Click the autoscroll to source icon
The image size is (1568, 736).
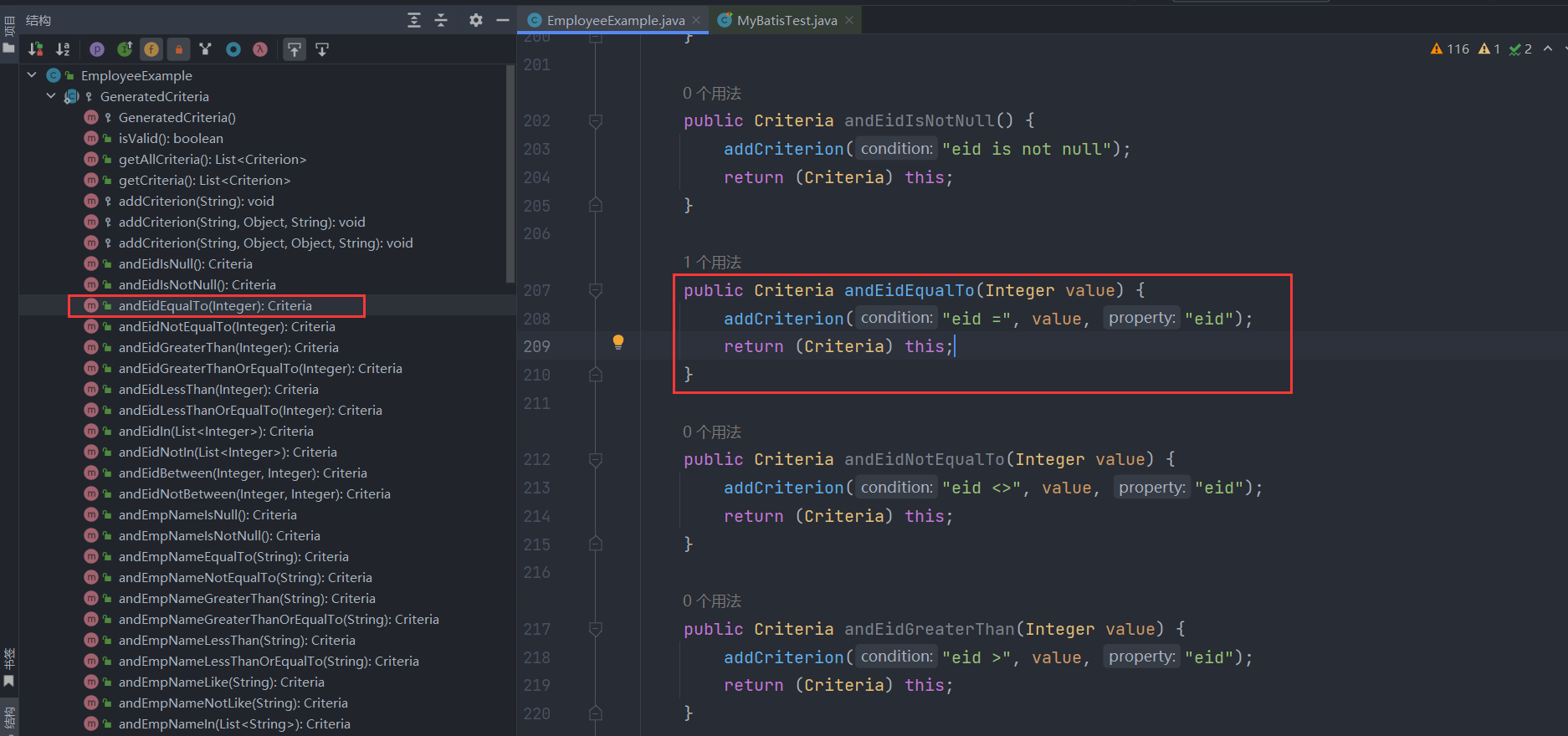coord(295,49)
